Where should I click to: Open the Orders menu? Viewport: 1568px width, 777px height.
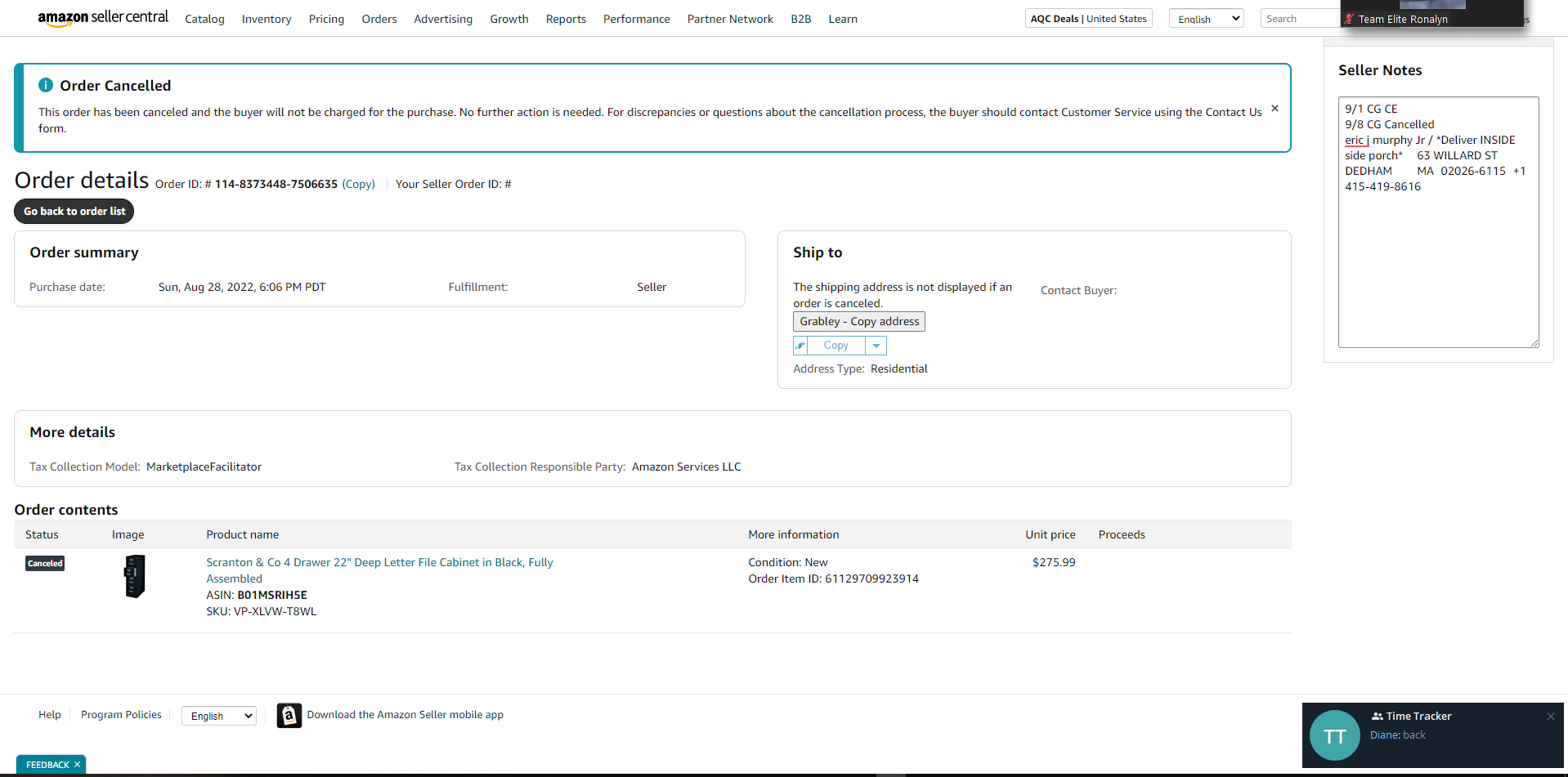[379, 19]
